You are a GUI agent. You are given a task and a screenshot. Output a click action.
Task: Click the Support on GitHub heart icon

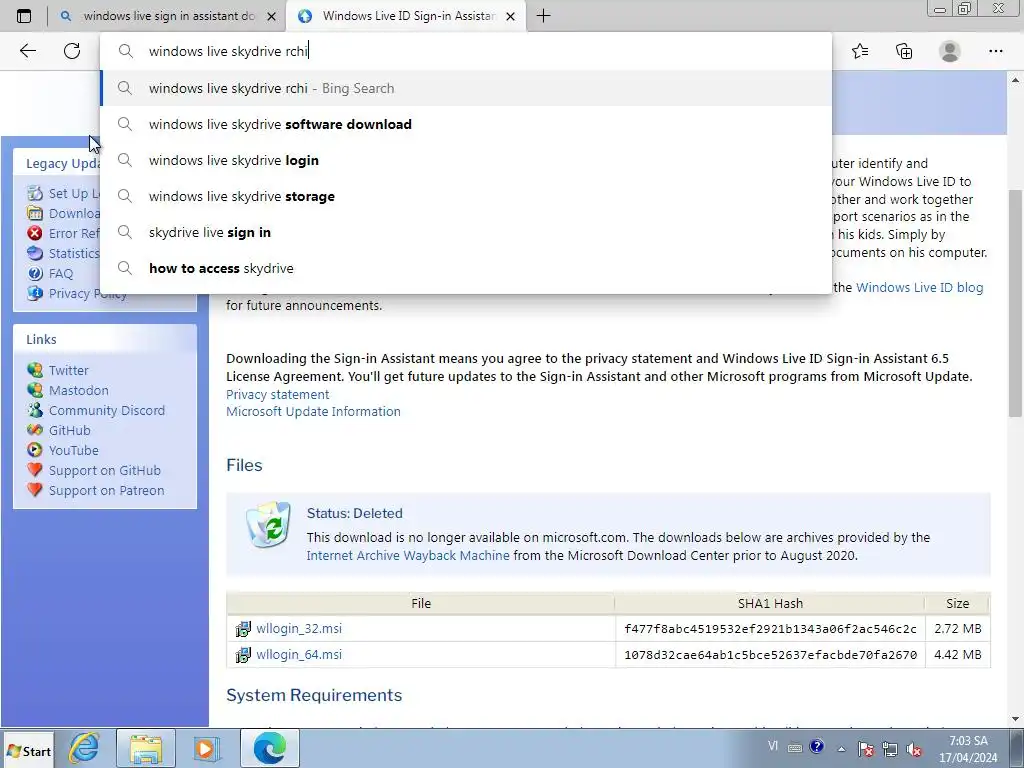click(x=35, y=470)
